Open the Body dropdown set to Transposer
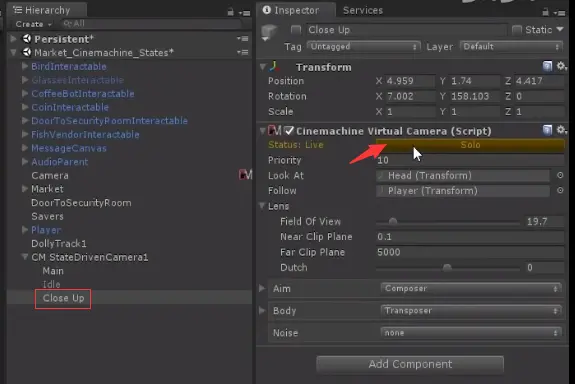575x384 pixels. click(x=471, y=311)
